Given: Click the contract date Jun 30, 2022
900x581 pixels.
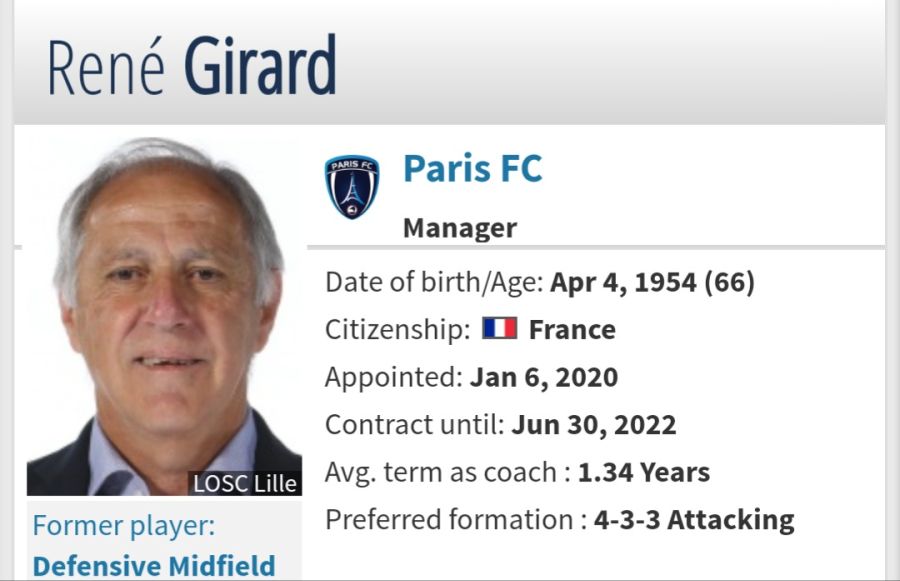Looking at the screenshot, I should [x=593, y=425].
